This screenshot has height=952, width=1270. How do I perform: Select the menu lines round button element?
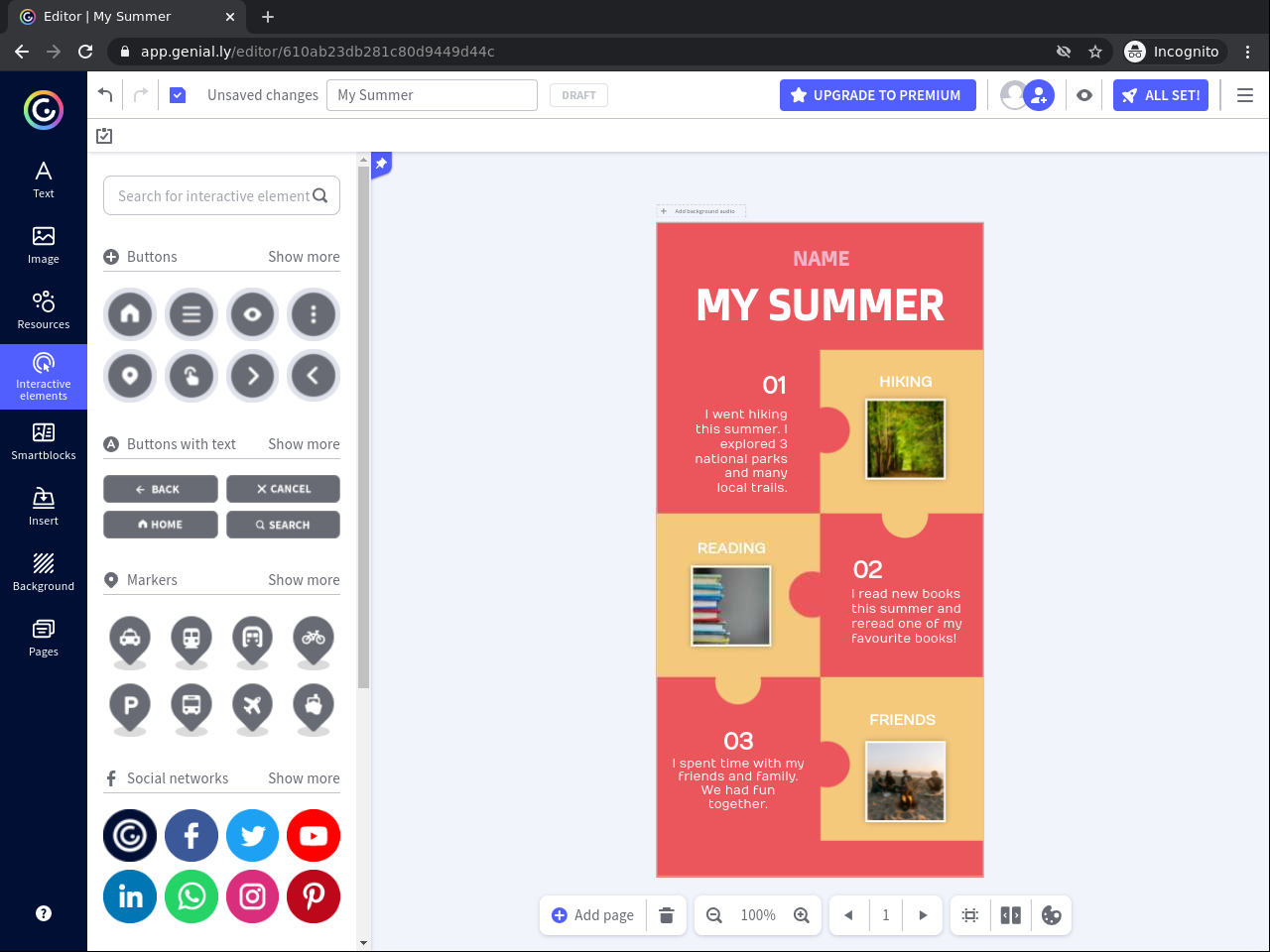pyautogui.click(x=191, y=314)
